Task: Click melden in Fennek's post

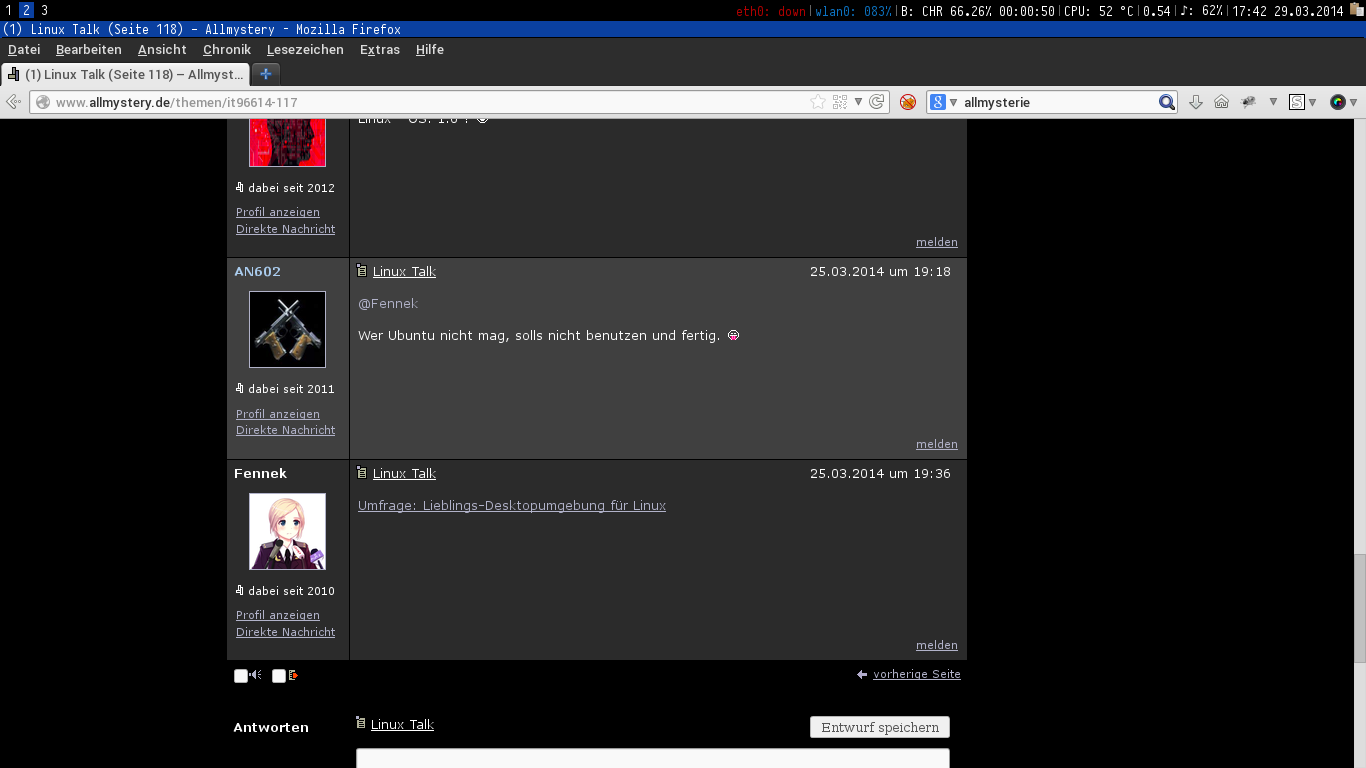Action: click(x=937, y=645)
